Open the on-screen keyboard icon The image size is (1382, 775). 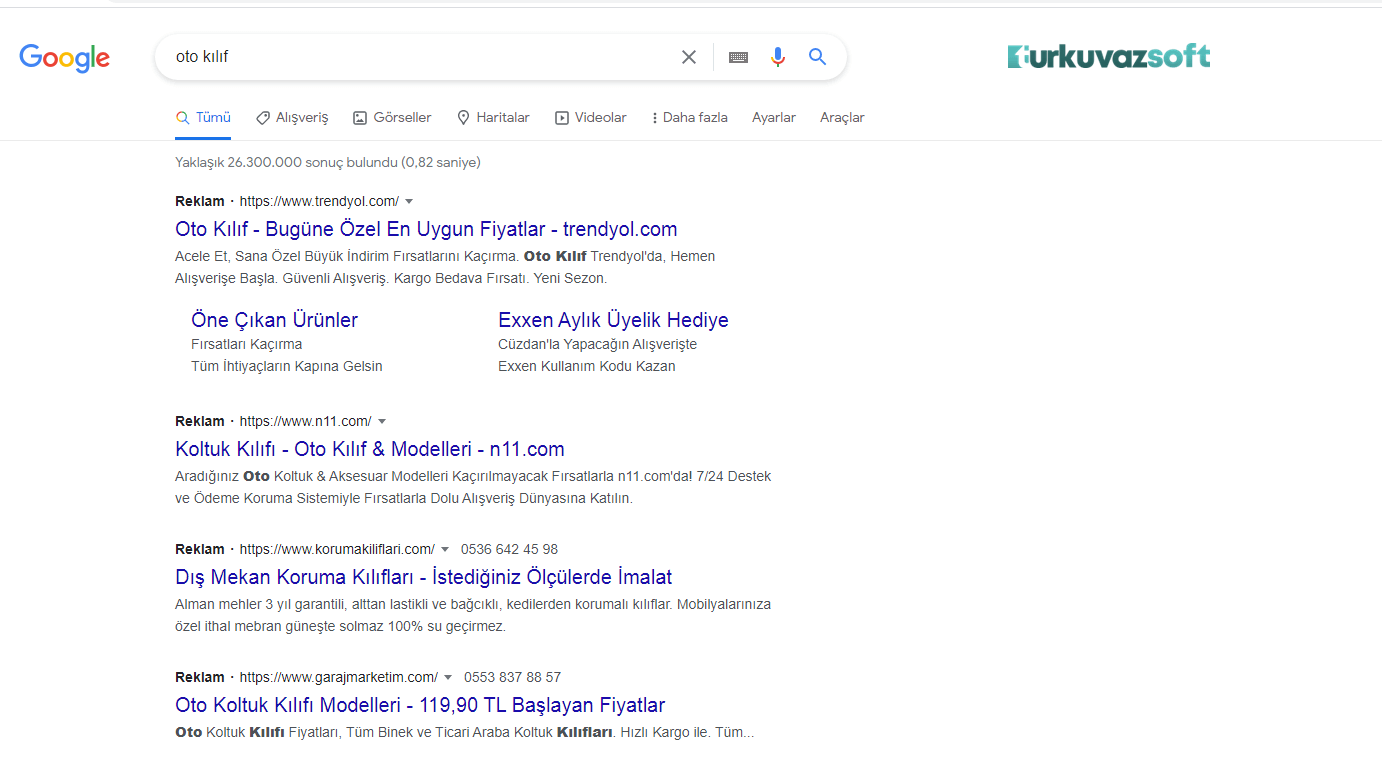(738, 57)
